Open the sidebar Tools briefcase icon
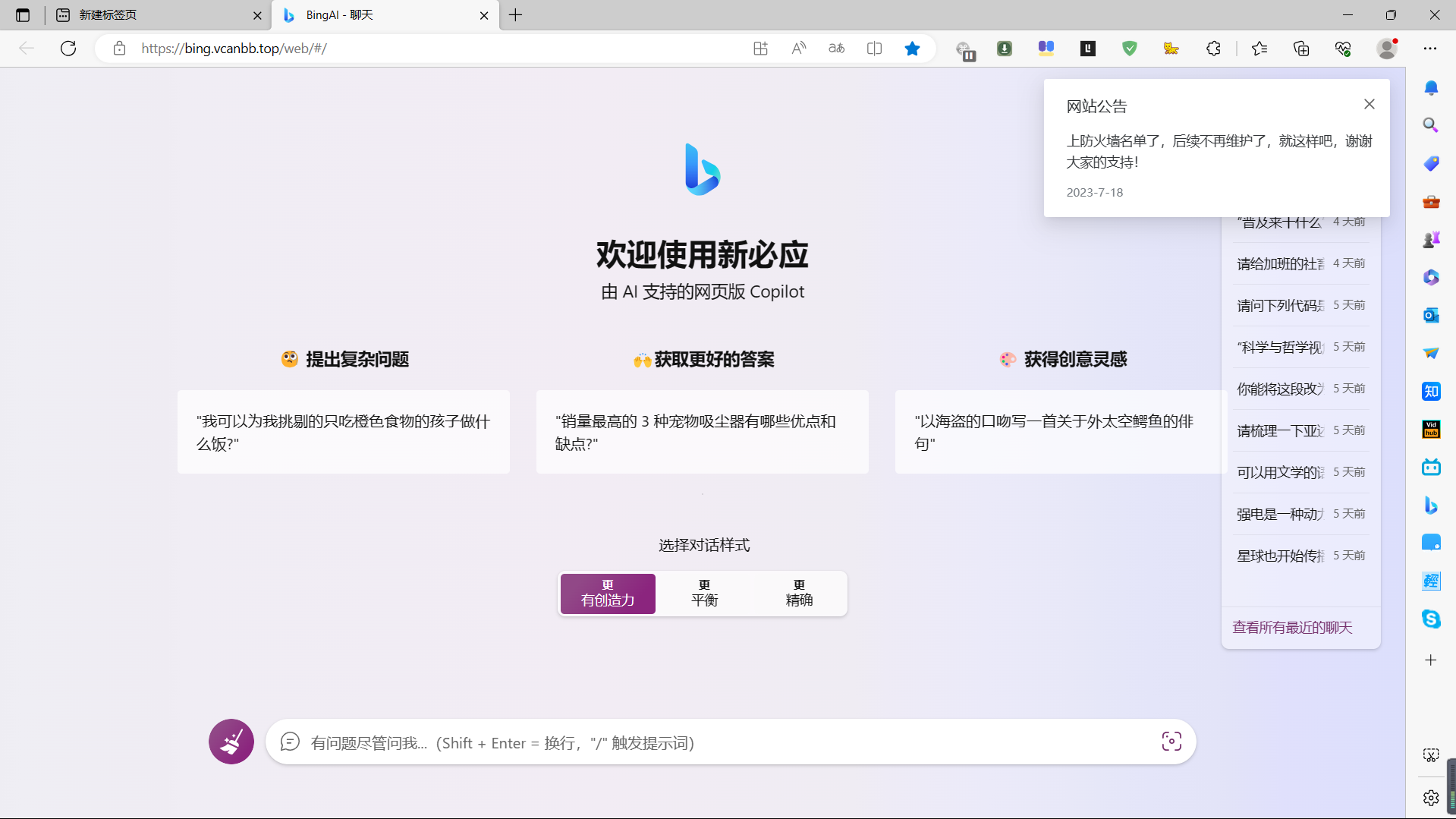Image resolution: width=1456 pixels, height=819 pixels. point(1431,201)
